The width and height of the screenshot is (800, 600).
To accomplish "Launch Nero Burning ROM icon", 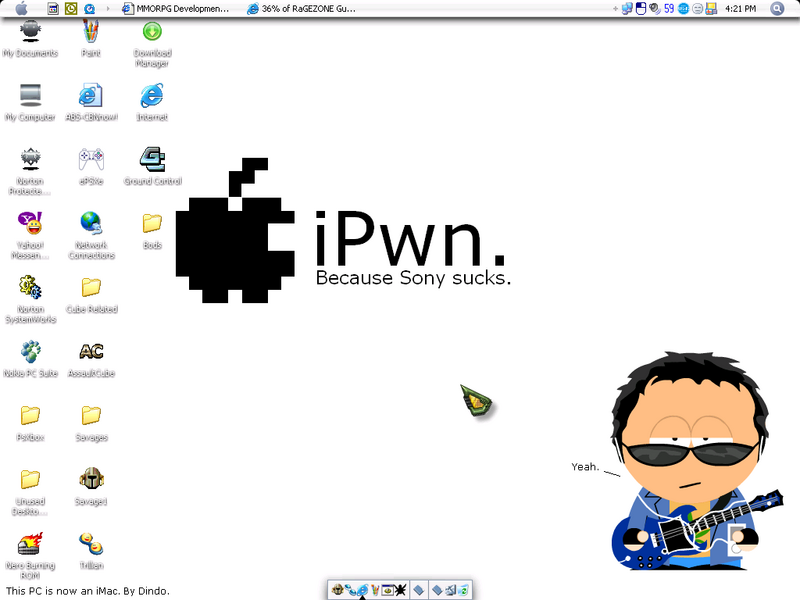I will [30, 556].
